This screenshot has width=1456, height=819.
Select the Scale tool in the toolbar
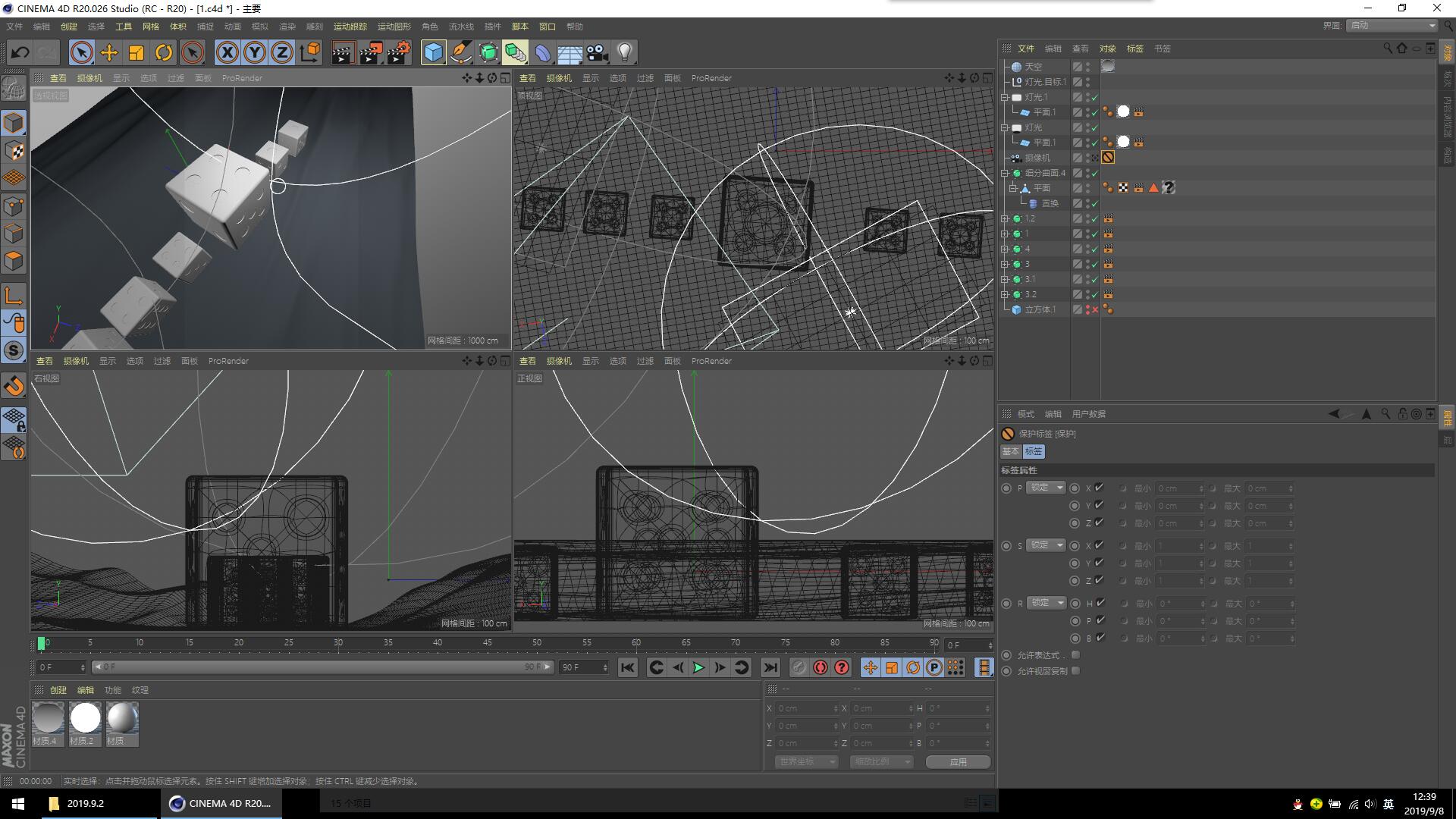pyautogui.click(x=136, y=52)
